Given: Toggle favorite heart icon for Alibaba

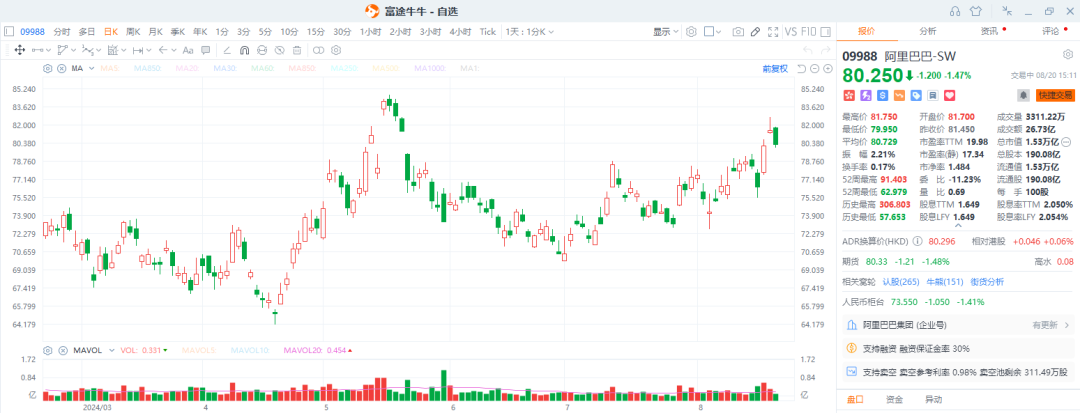Looking at the screenshot, I should 949,95.
